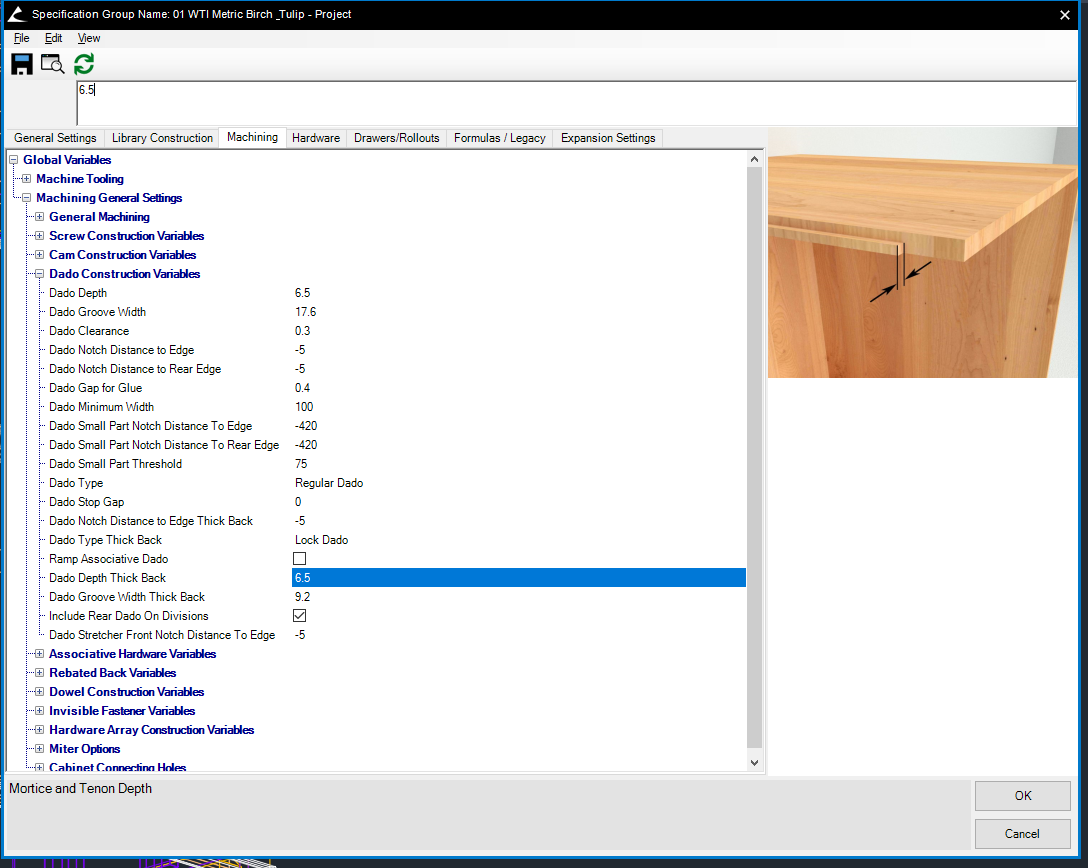Click highlighted Dado Depth Thick Back value

pos(519,577)
